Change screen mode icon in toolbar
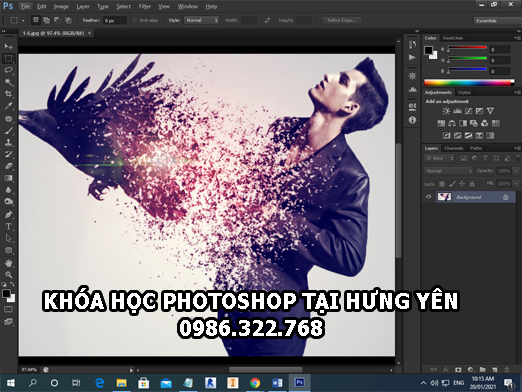The width and height of the screenshot is (522, 392). click(8, 322)
